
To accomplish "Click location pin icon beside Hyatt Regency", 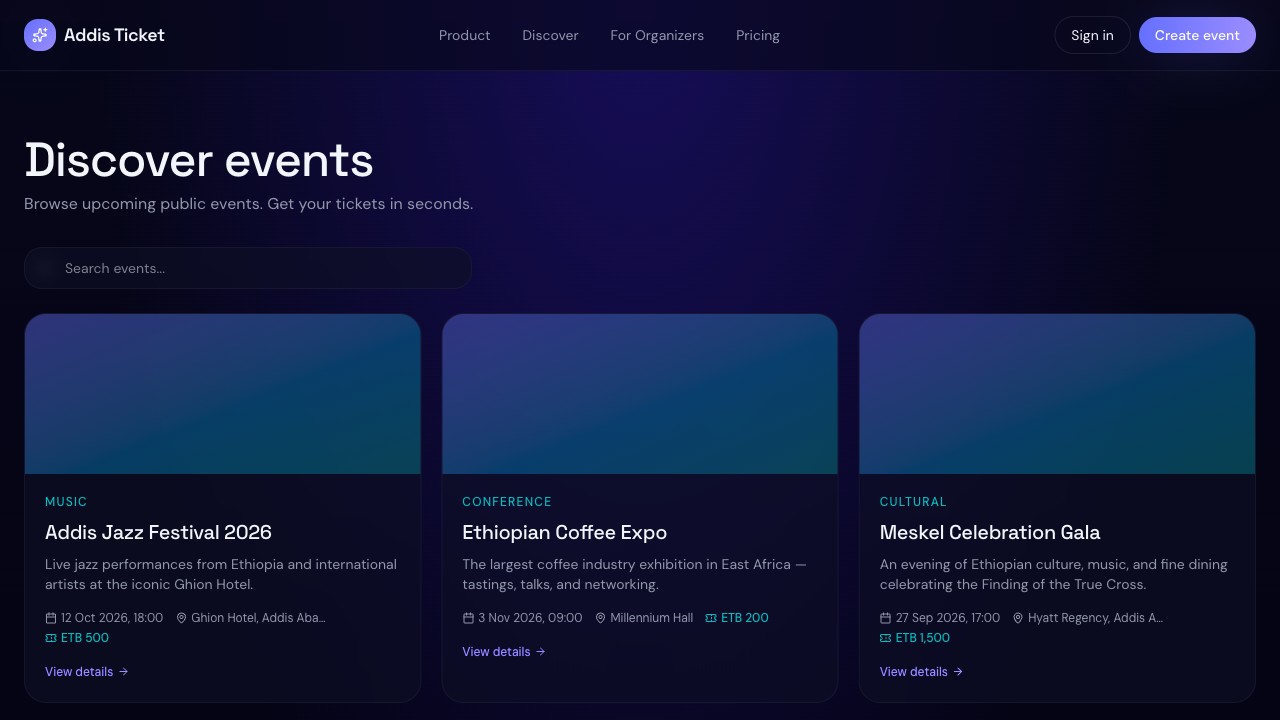I will (x=1018, y=618).
